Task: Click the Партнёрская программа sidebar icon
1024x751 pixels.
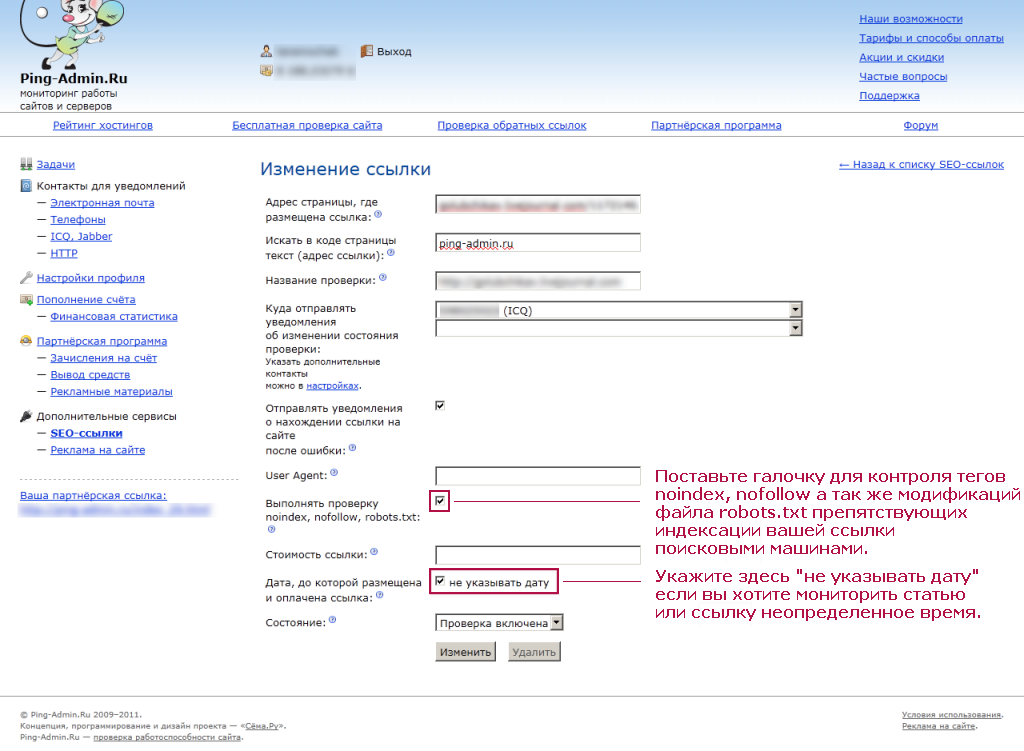Action: [x=26, y=341]
